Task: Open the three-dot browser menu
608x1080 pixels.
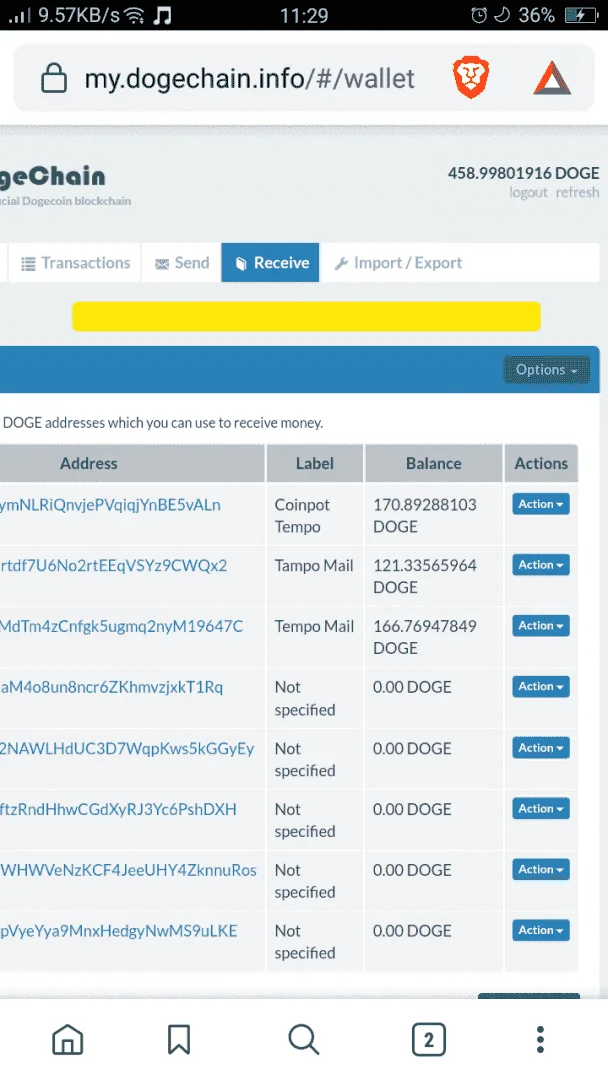Action: [541, 1039]
